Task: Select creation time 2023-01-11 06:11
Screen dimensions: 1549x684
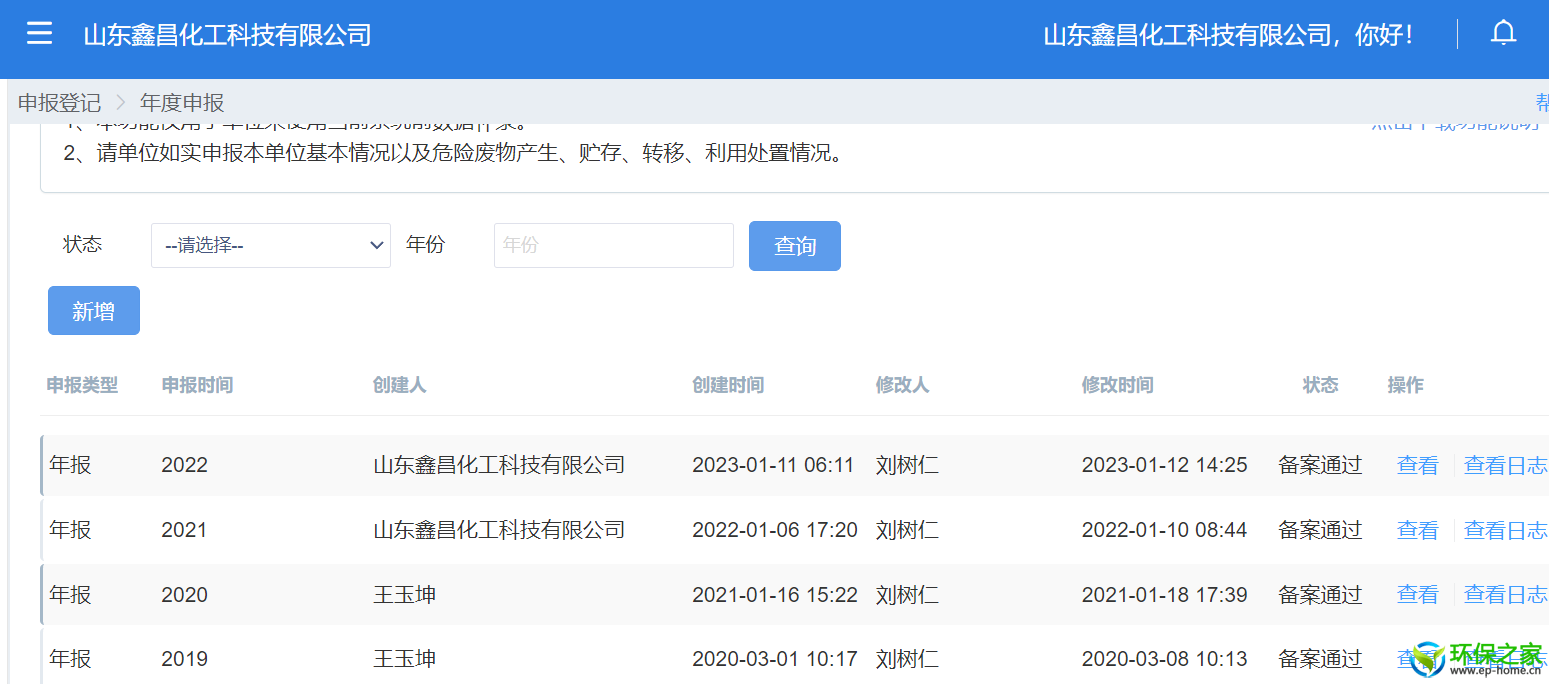Action: click(x=773, y=465)
